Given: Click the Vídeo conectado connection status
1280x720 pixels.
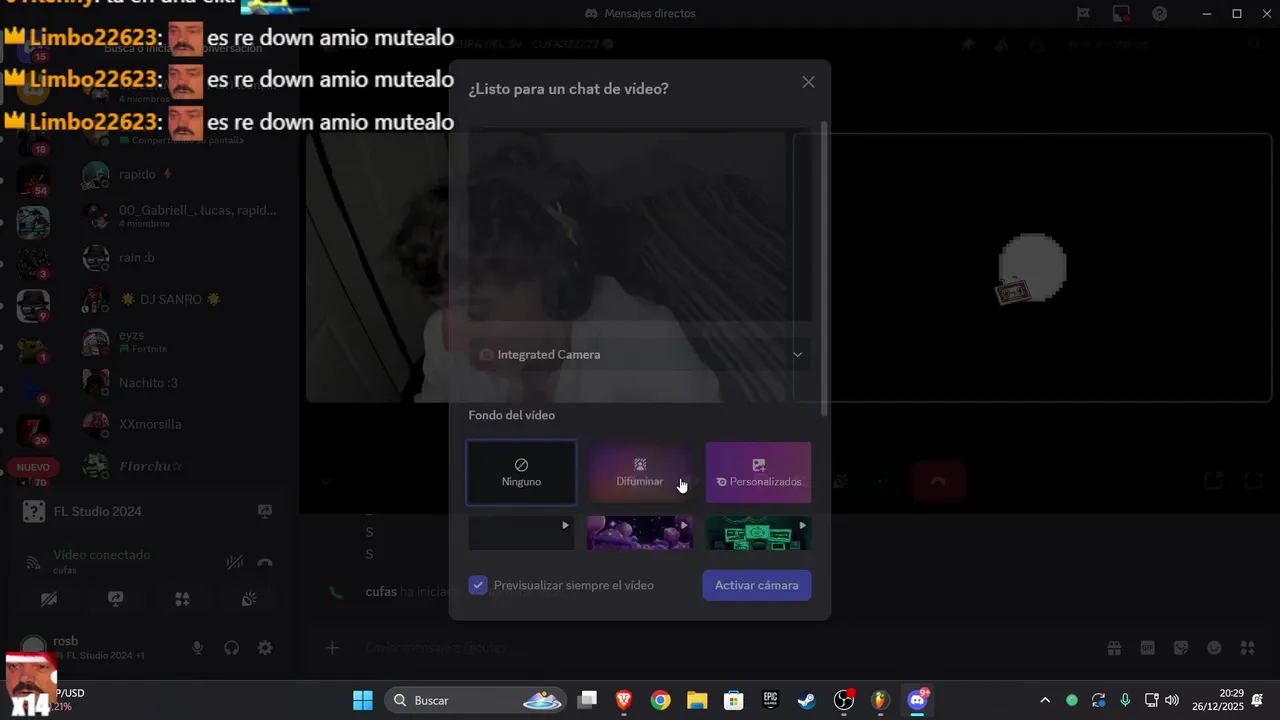Looking at the screenshot, I should (102, 555).
